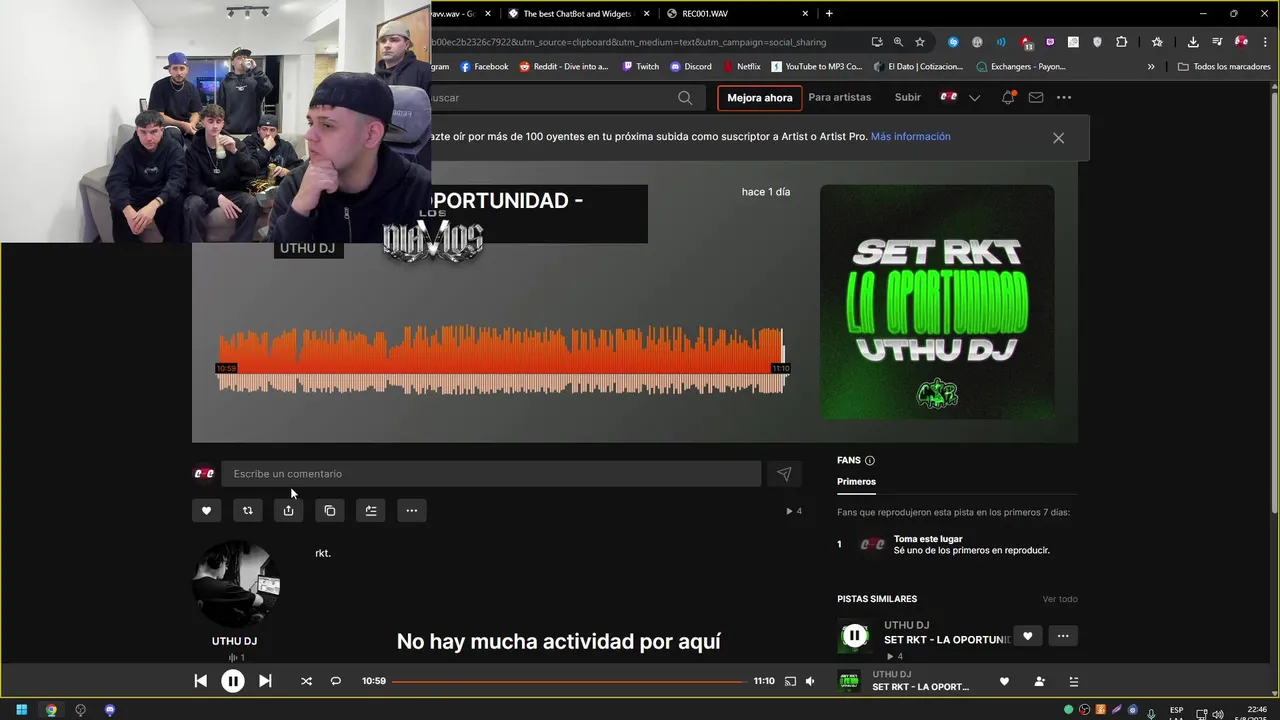Open the notifications bell

(1008, 97)
